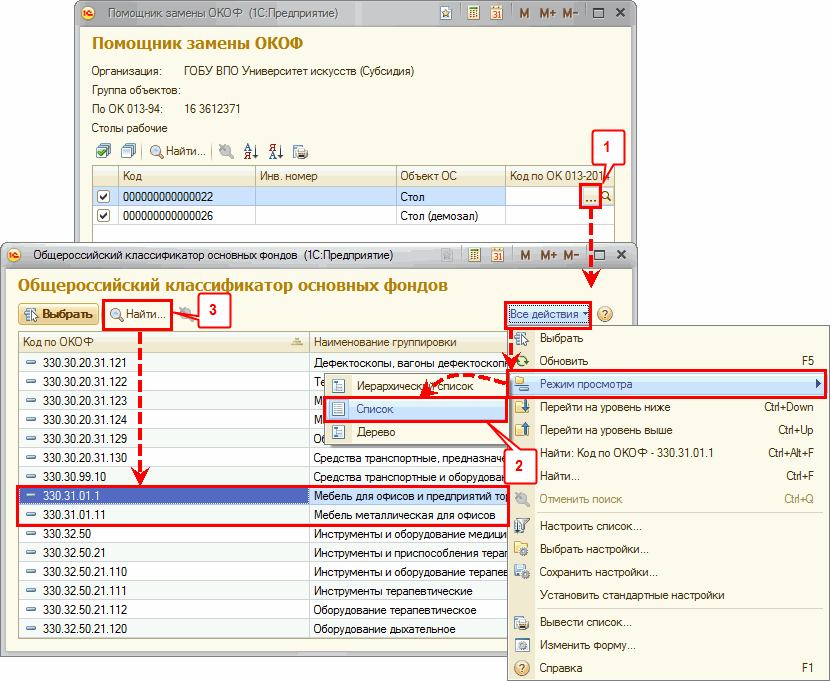
Task: Click the uncheck-all rows icon
Action: point(128,151)
